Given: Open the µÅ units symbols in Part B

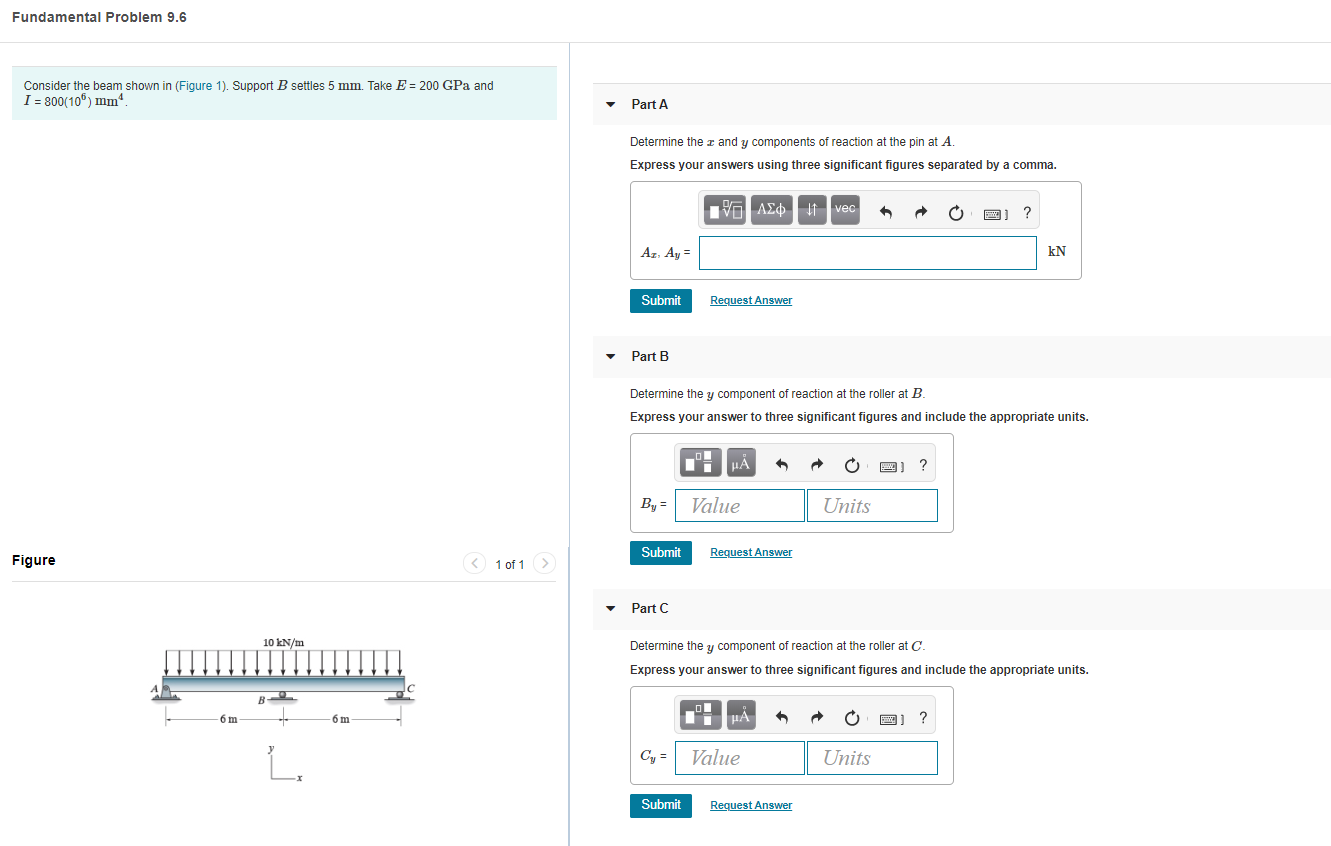Looking at the screenshot, I should pos(741,462).
